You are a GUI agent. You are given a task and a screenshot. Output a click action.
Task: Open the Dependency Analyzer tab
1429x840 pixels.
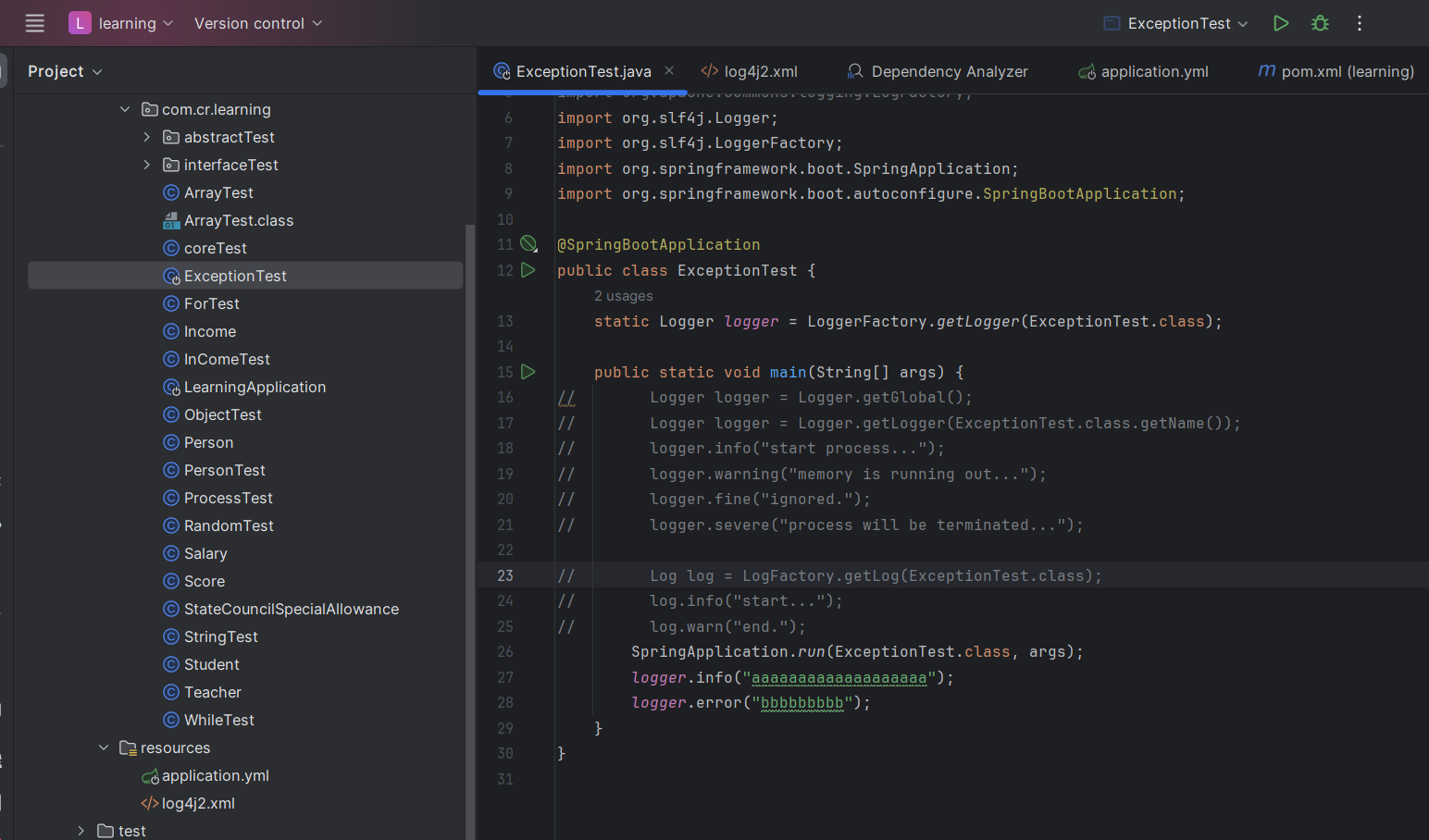click(x=937, y=71)
